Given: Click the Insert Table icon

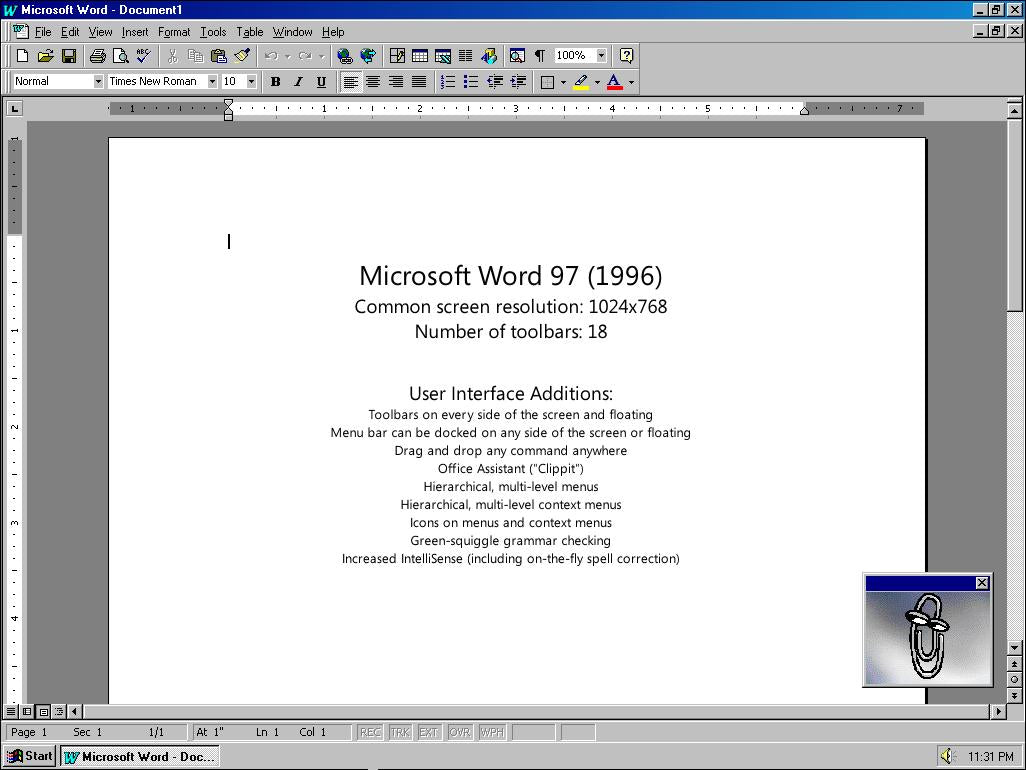Looking at the screenshot, I should (420, 56).
